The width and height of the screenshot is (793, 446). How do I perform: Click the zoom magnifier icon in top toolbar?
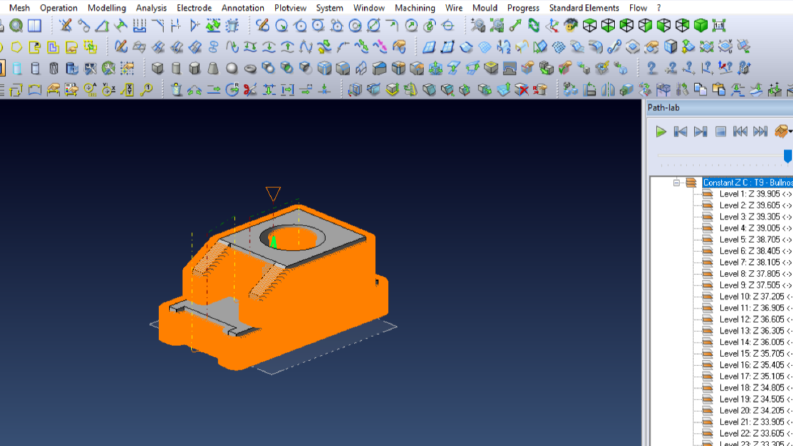16,25
